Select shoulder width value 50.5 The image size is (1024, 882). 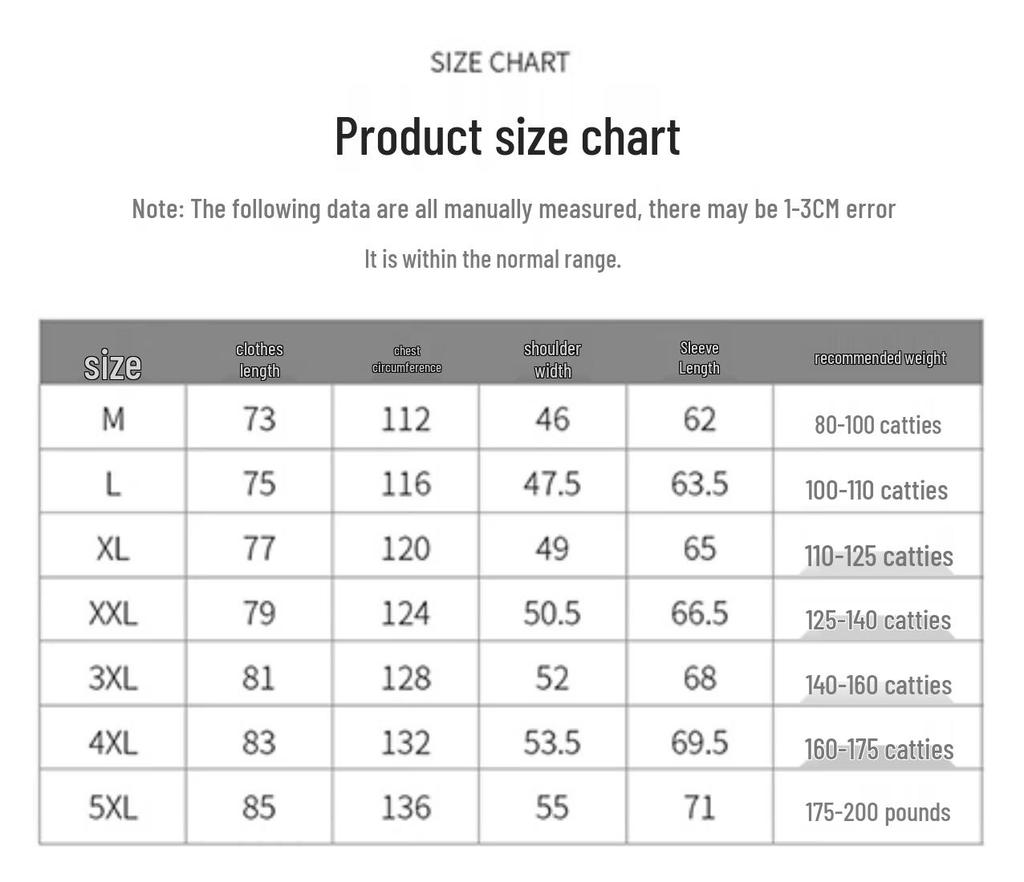pyautogui.click(x=552, y=613)
